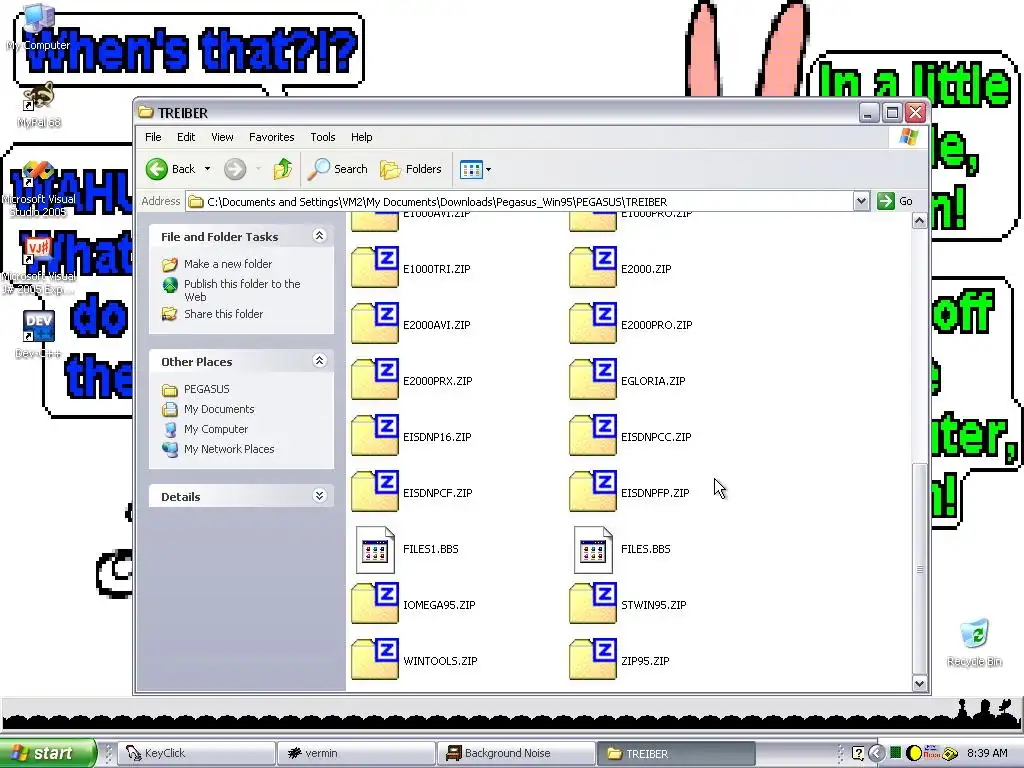
Task: Switch to Background Noise taskbar button
Action: (x=516, y=753)
